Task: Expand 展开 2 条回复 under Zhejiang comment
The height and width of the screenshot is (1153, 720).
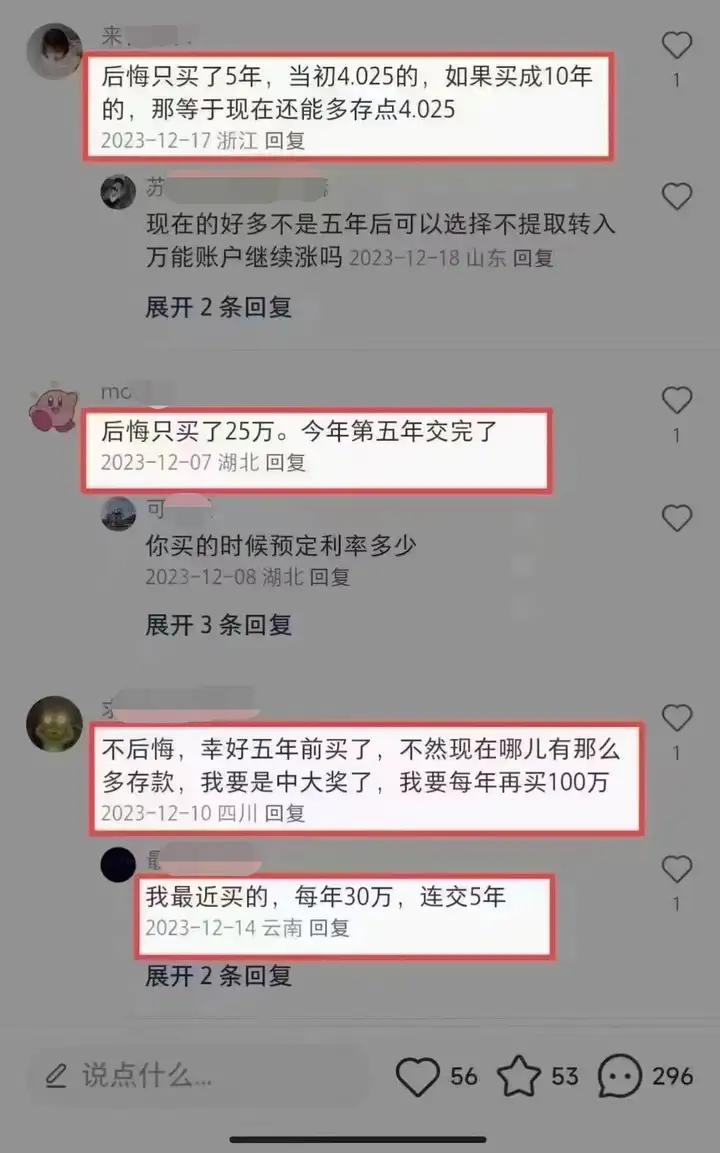Action: 218,307
